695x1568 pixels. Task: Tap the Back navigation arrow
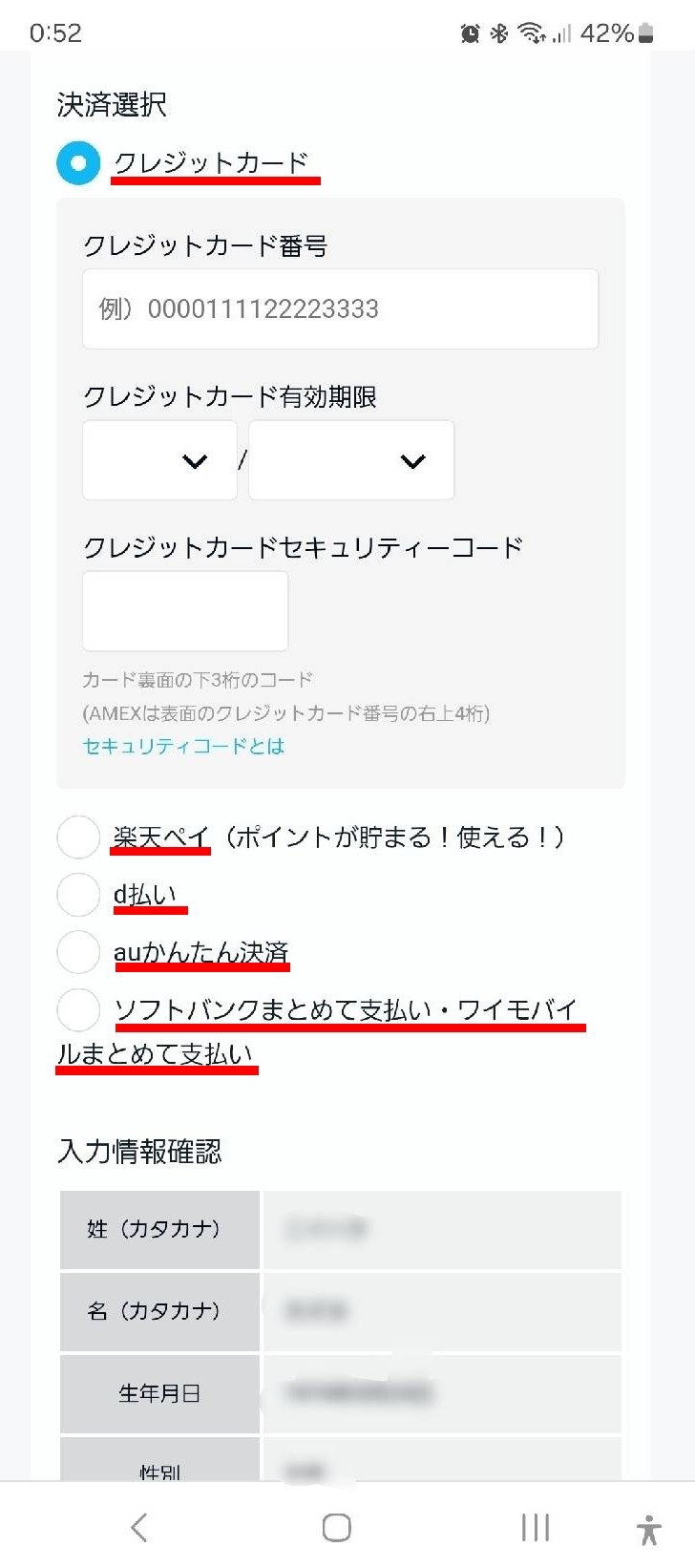coord(138,1527)
